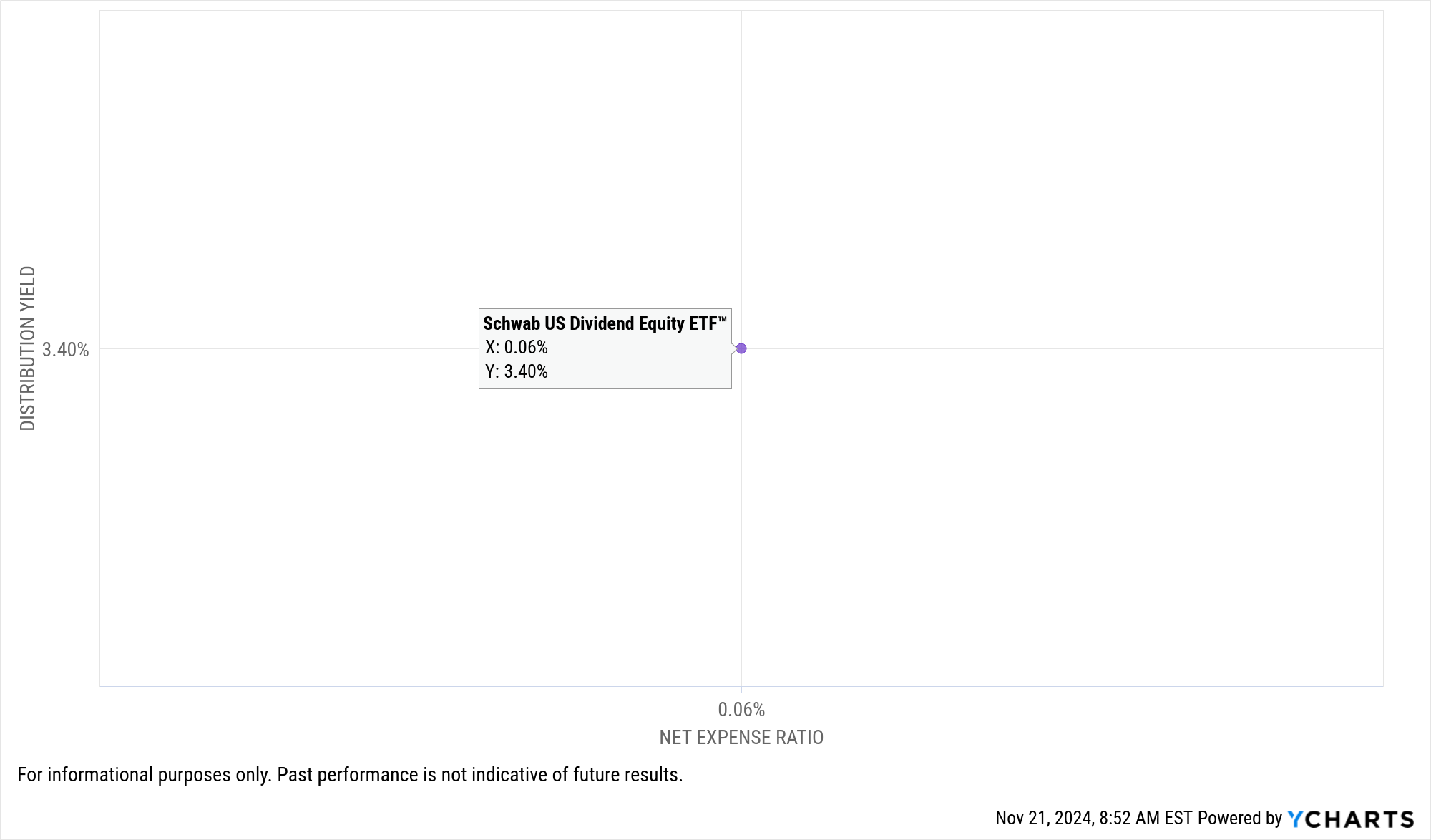Viewport: 1431px width, 840px height.
Task: Click the 3.40% y-axis tick label
Action: pyautogui.click(x=65, y=349)
